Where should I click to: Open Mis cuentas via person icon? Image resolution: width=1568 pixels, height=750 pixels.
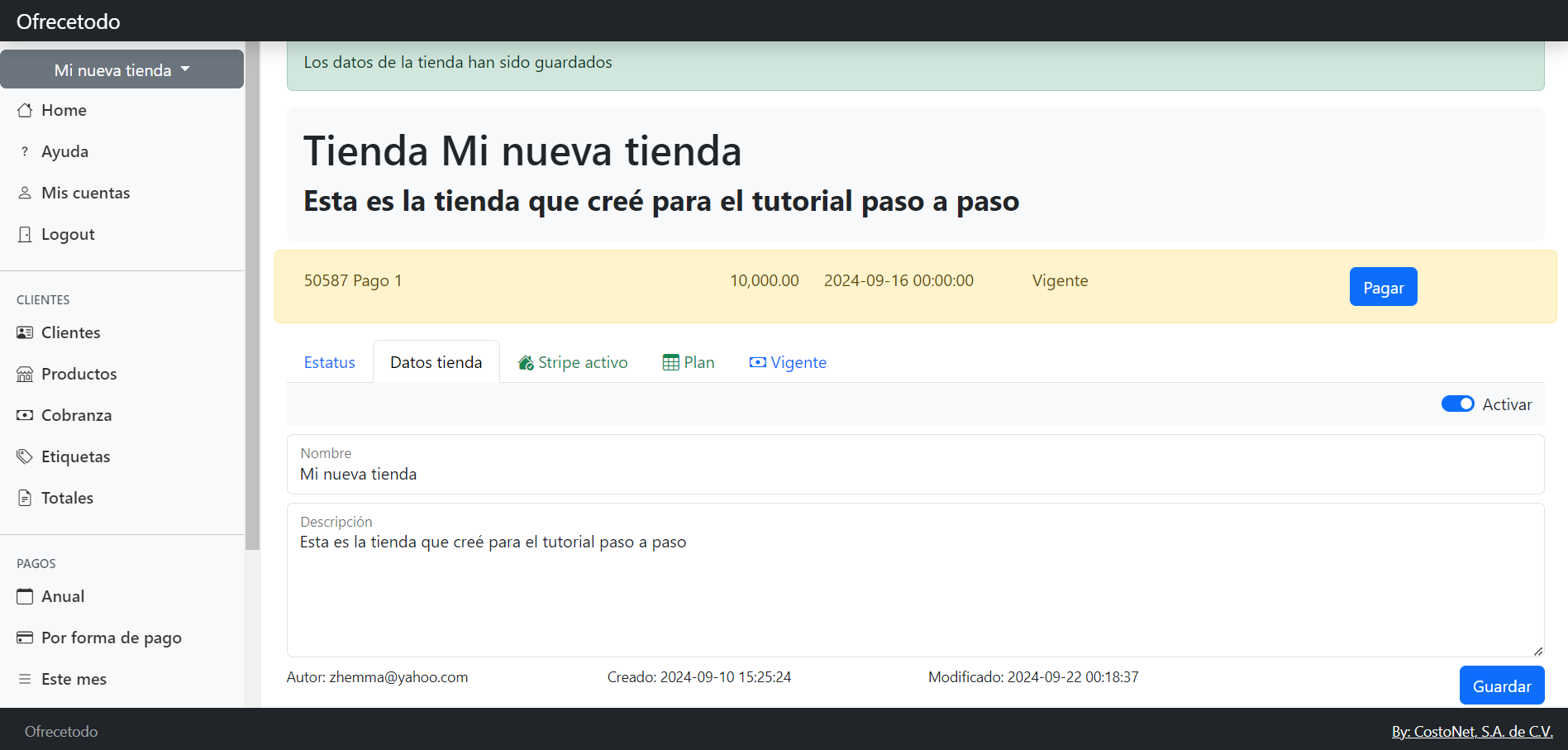coord(25,193)
